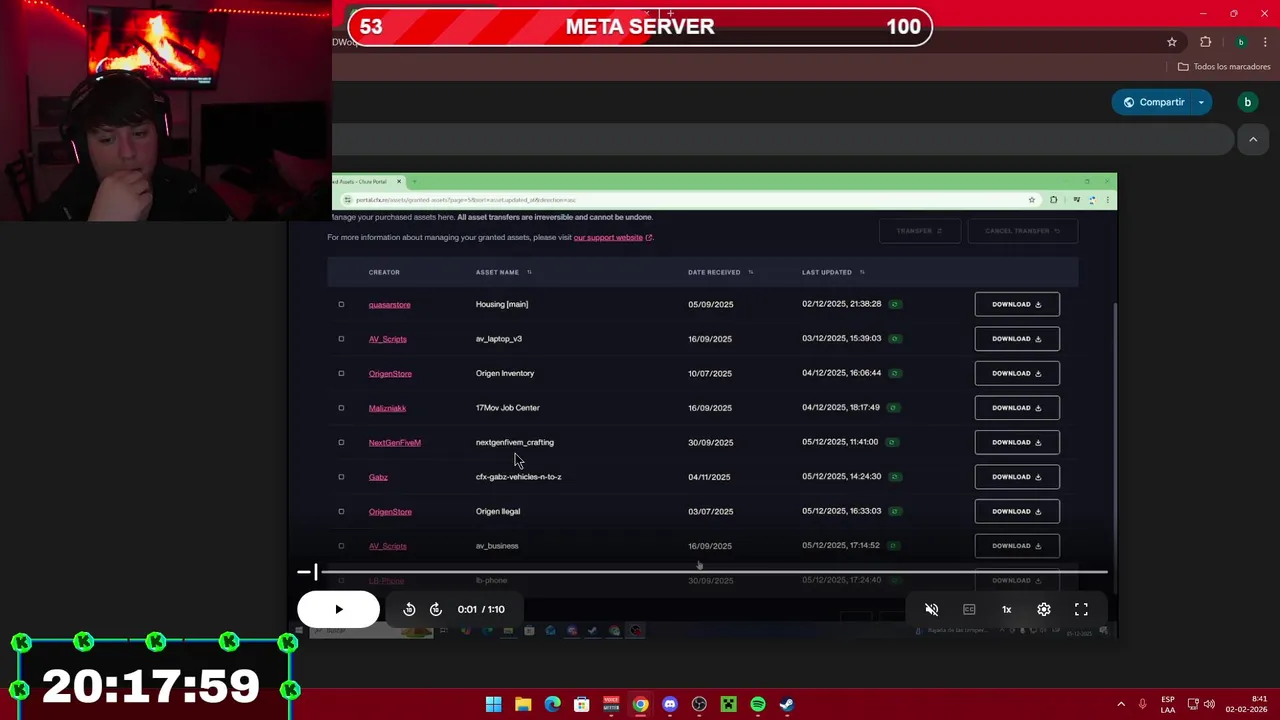The image size is (1280, 720).
Task: Open OBS Studio from the taskbar
Action: click(699, 705)
